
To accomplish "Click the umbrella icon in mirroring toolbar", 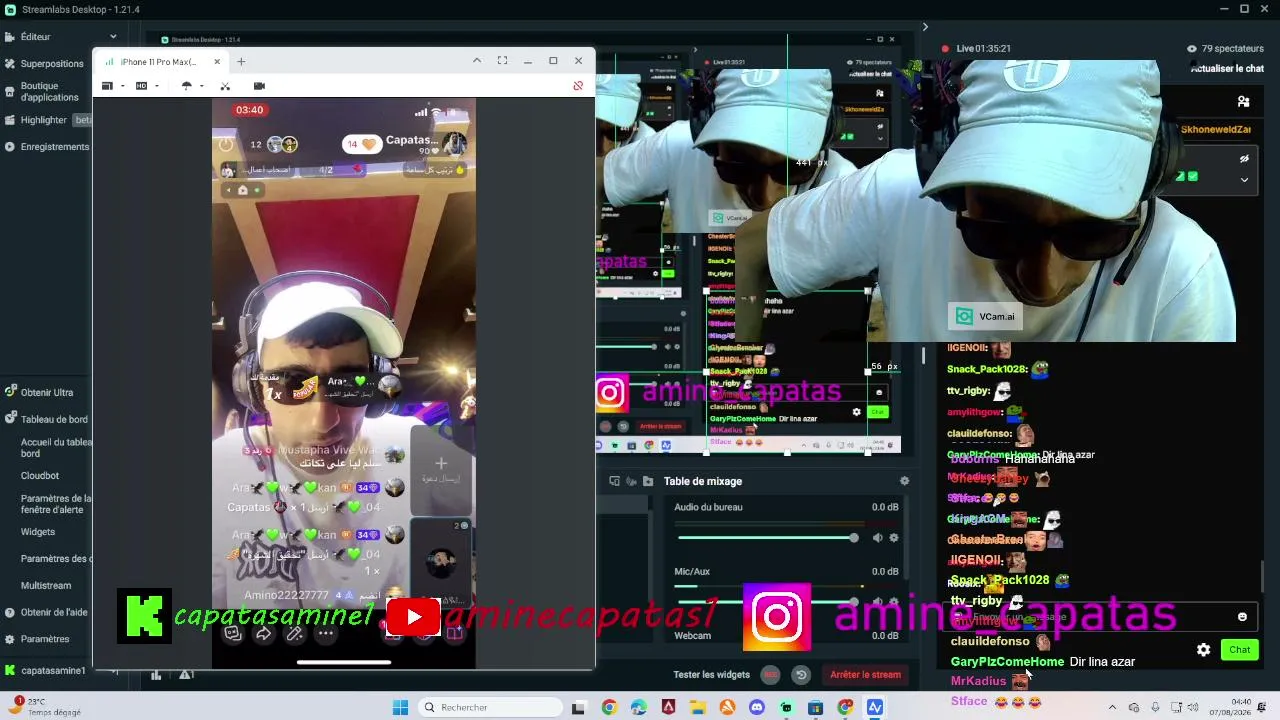I will (x=186, y=86).
